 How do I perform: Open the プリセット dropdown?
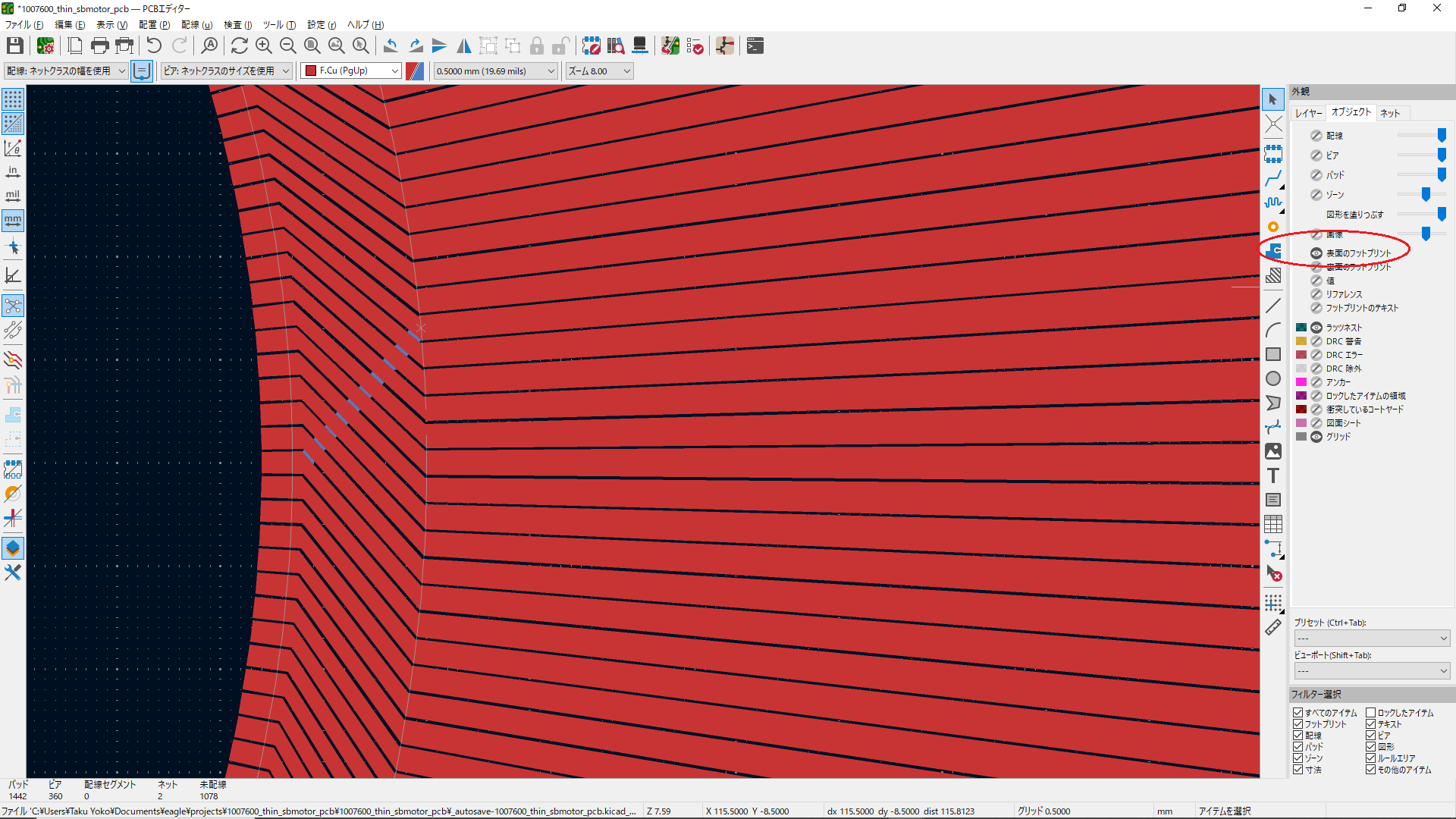click(x=1372, y=639)
